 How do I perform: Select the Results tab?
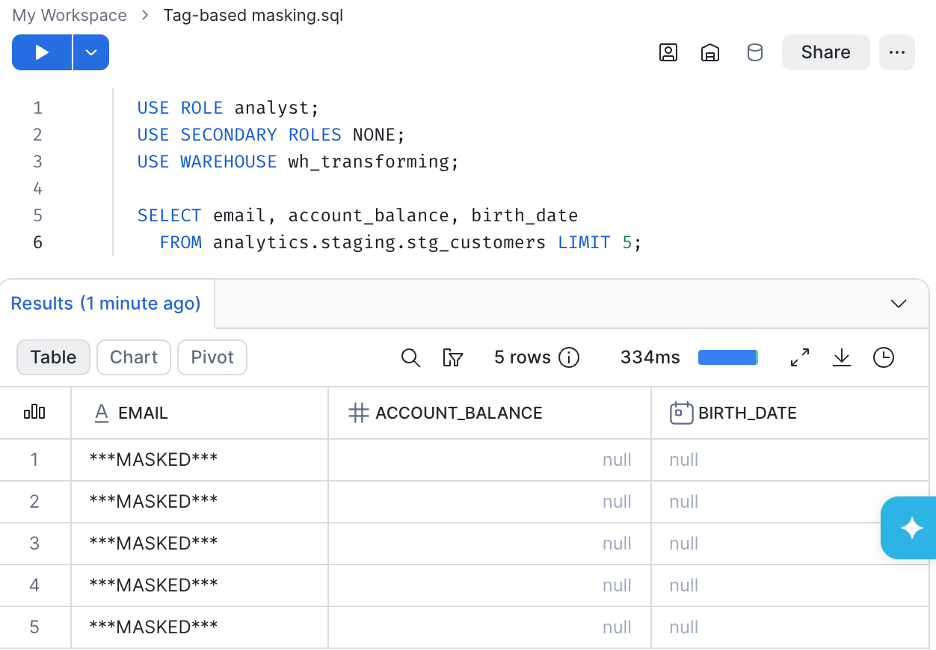[x=106, y=303]
